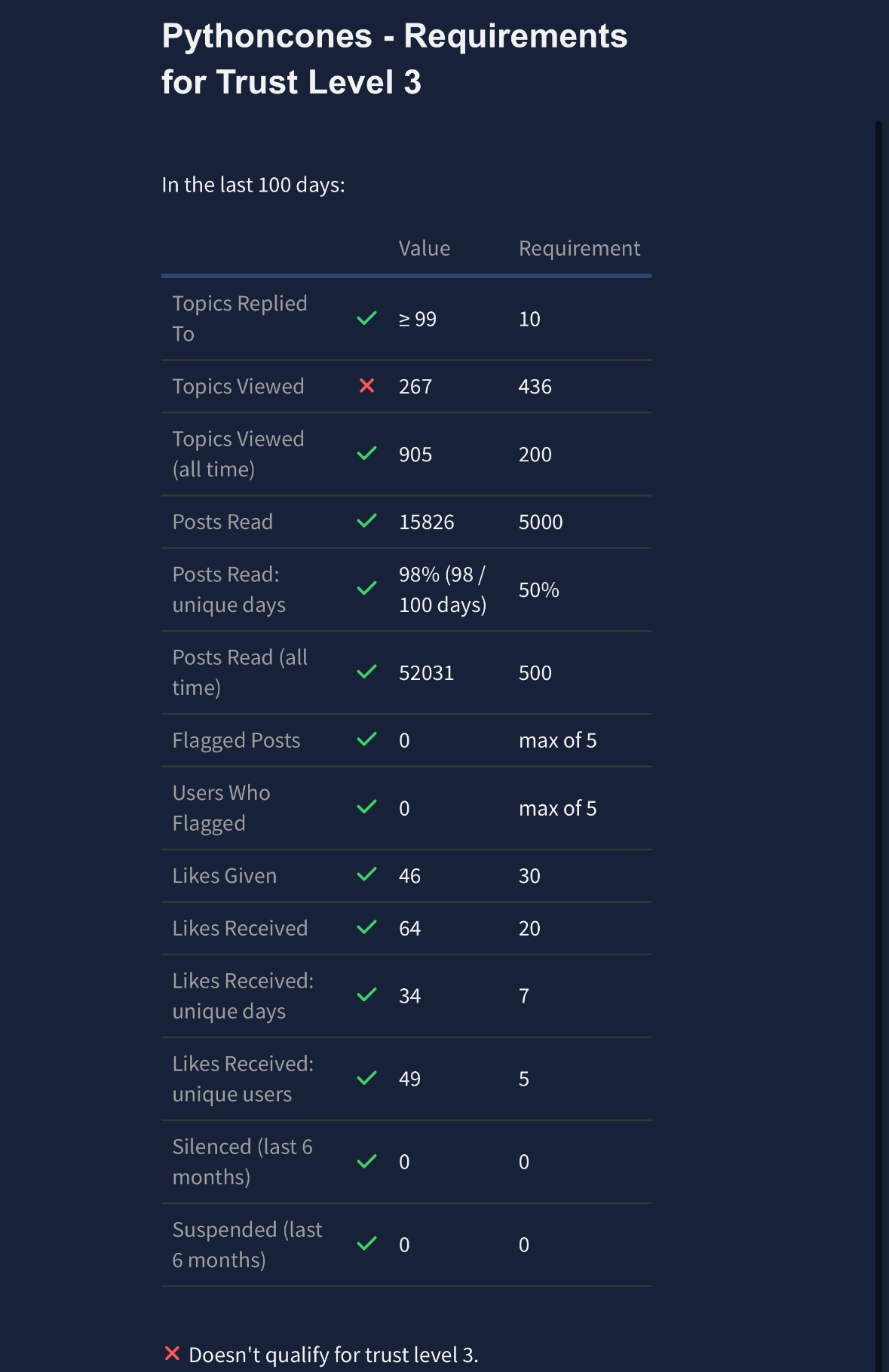Click the green checkmark for Topics Replied To
Screen dimensions: 889x1372
367,318
